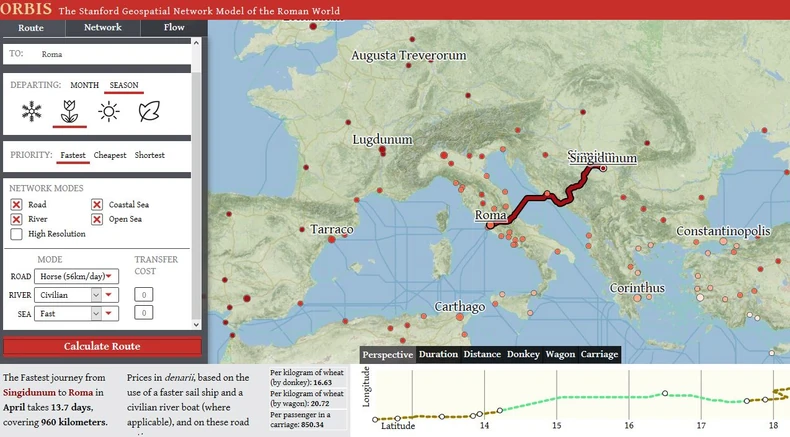Click the Lugdunum city label on the map
This screenshot has height=437, width=790.
pyautogui.click(x=383, y=140)
